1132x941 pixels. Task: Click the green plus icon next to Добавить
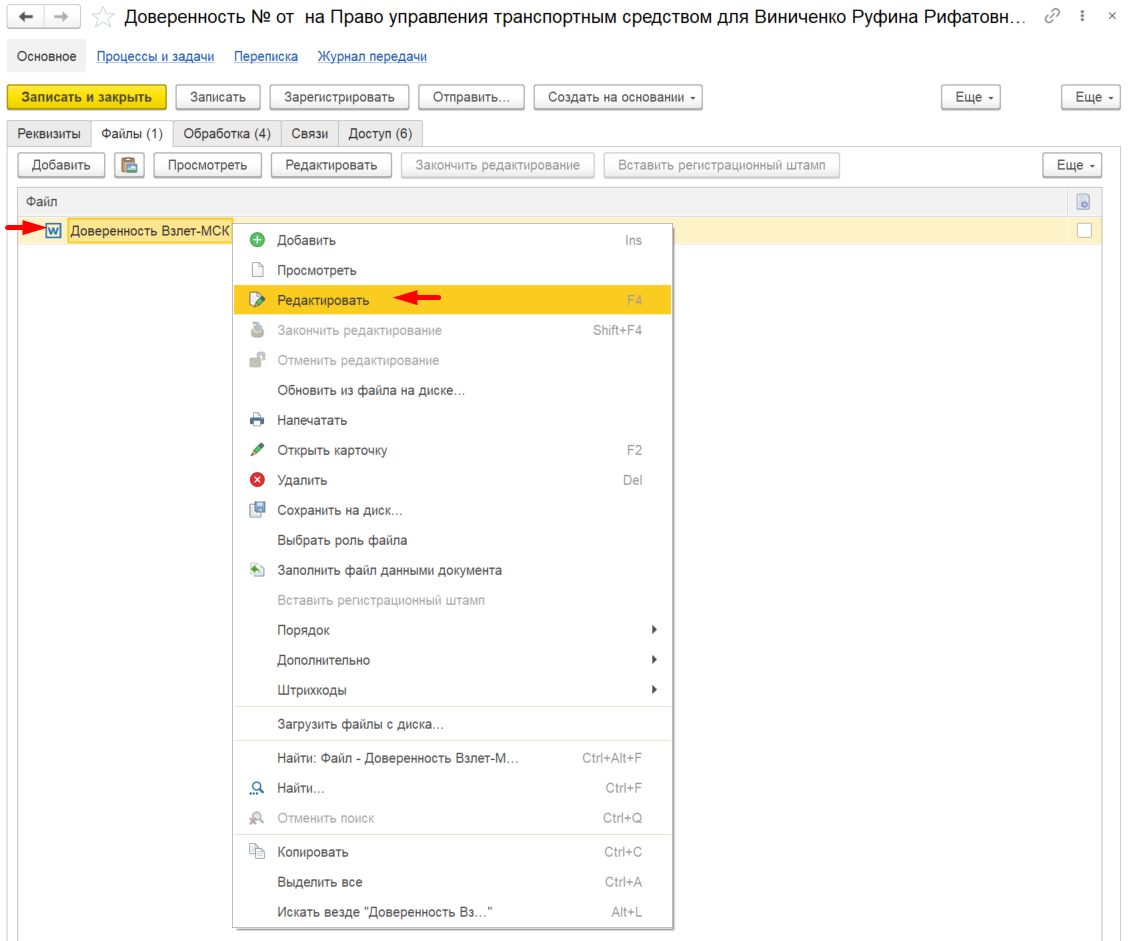(x=257, y=240)
